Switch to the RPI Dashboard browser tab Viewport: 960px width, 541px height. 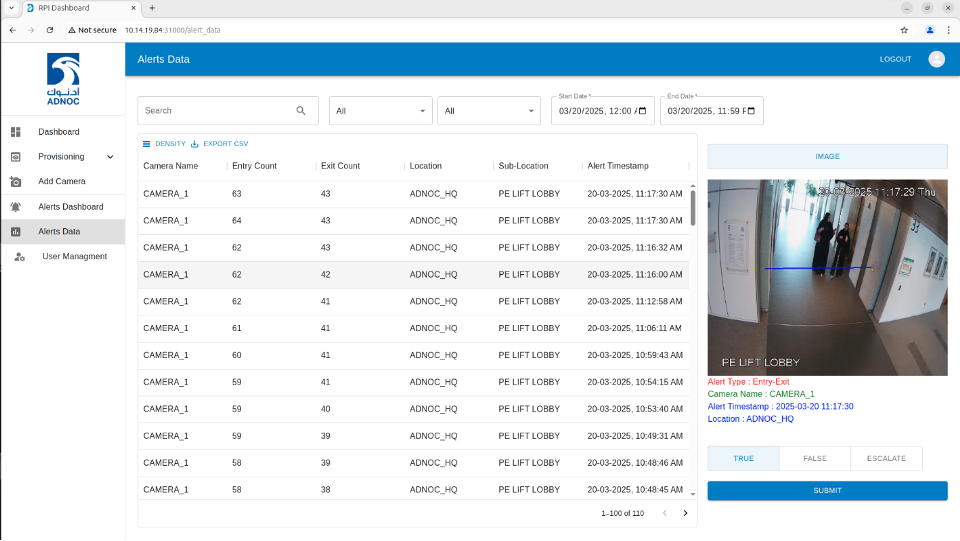pyautogui.click(x=81, y=8)
